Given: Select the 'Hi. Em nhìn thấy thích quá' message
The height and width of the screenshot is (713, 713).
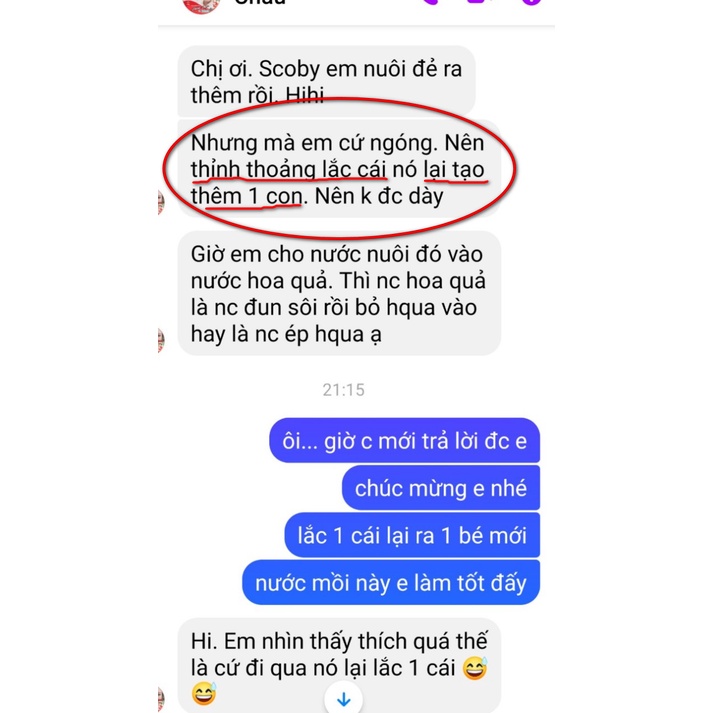Looking at the screenshot, I should pos(339,665).
